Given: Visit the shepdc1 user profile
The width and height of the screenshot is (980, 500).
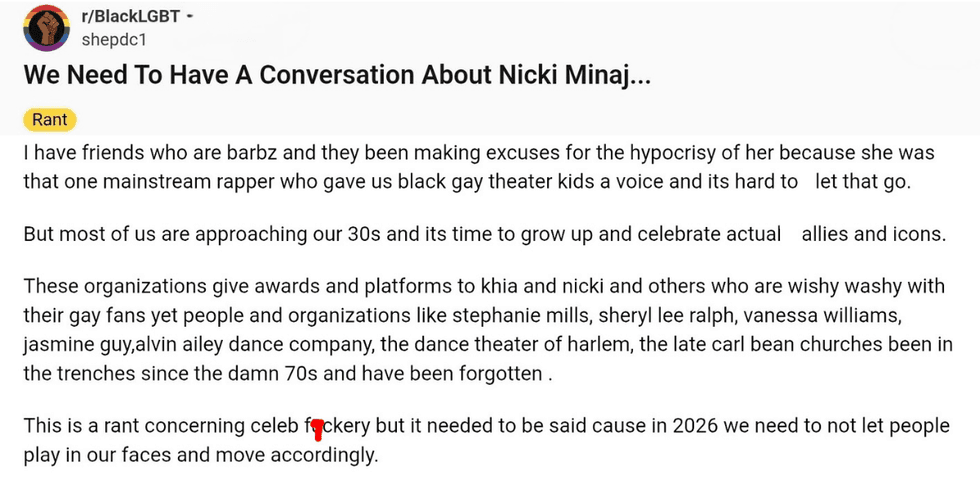Looking at the screenshot, I should (111, 39).
